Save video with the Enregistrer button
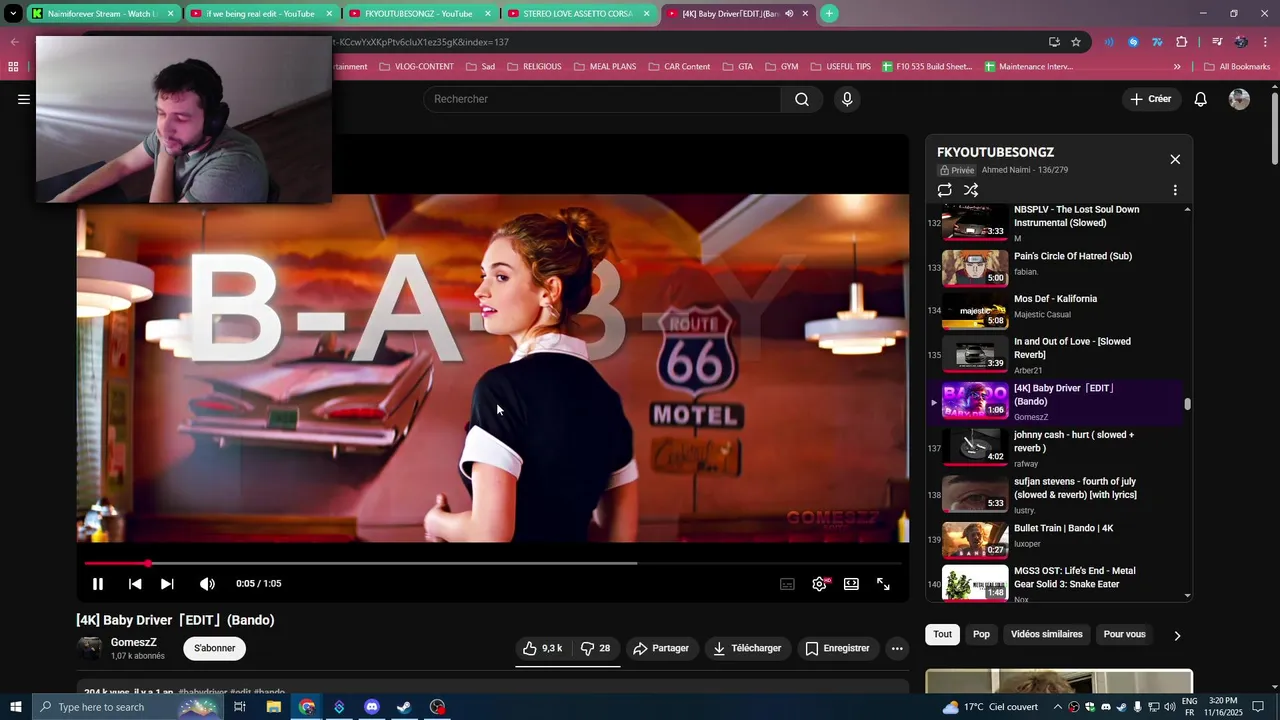Image resolution: width=1280 pixels, height=720 pixels. click(838, 648)
